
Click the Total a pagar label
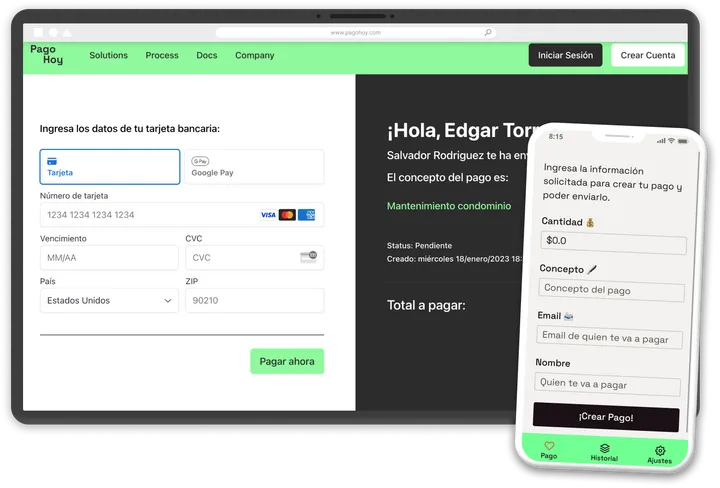pyautogui.click(x=426, y=305)
